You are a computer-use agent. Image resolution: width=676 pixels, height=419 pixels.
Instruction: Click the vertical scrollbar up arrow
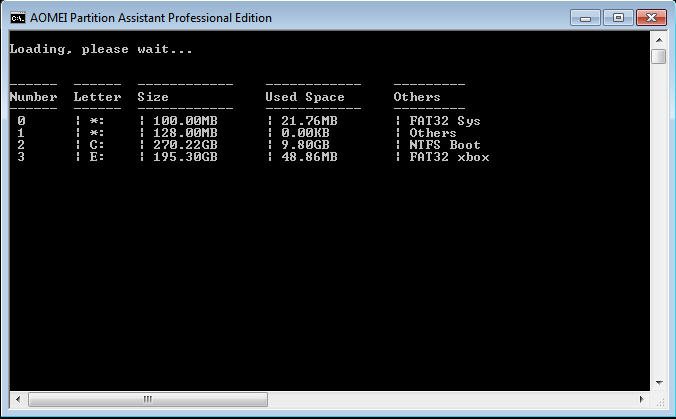[659, 40]
